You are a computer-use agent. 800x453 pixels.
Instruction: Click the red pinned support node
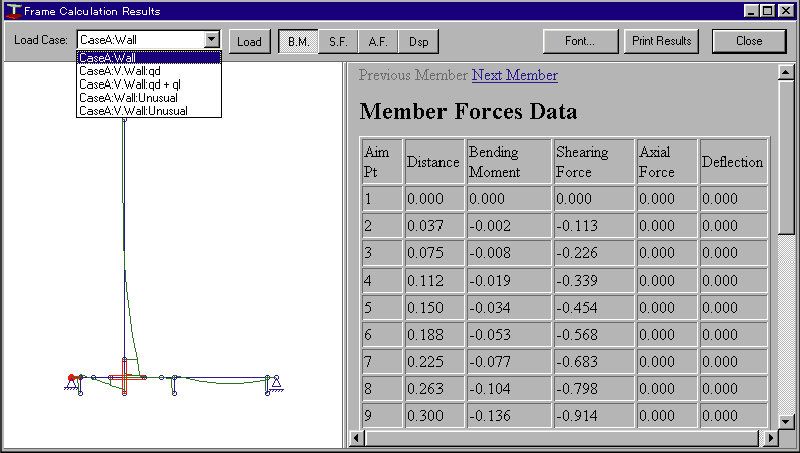tap(72, 378)
